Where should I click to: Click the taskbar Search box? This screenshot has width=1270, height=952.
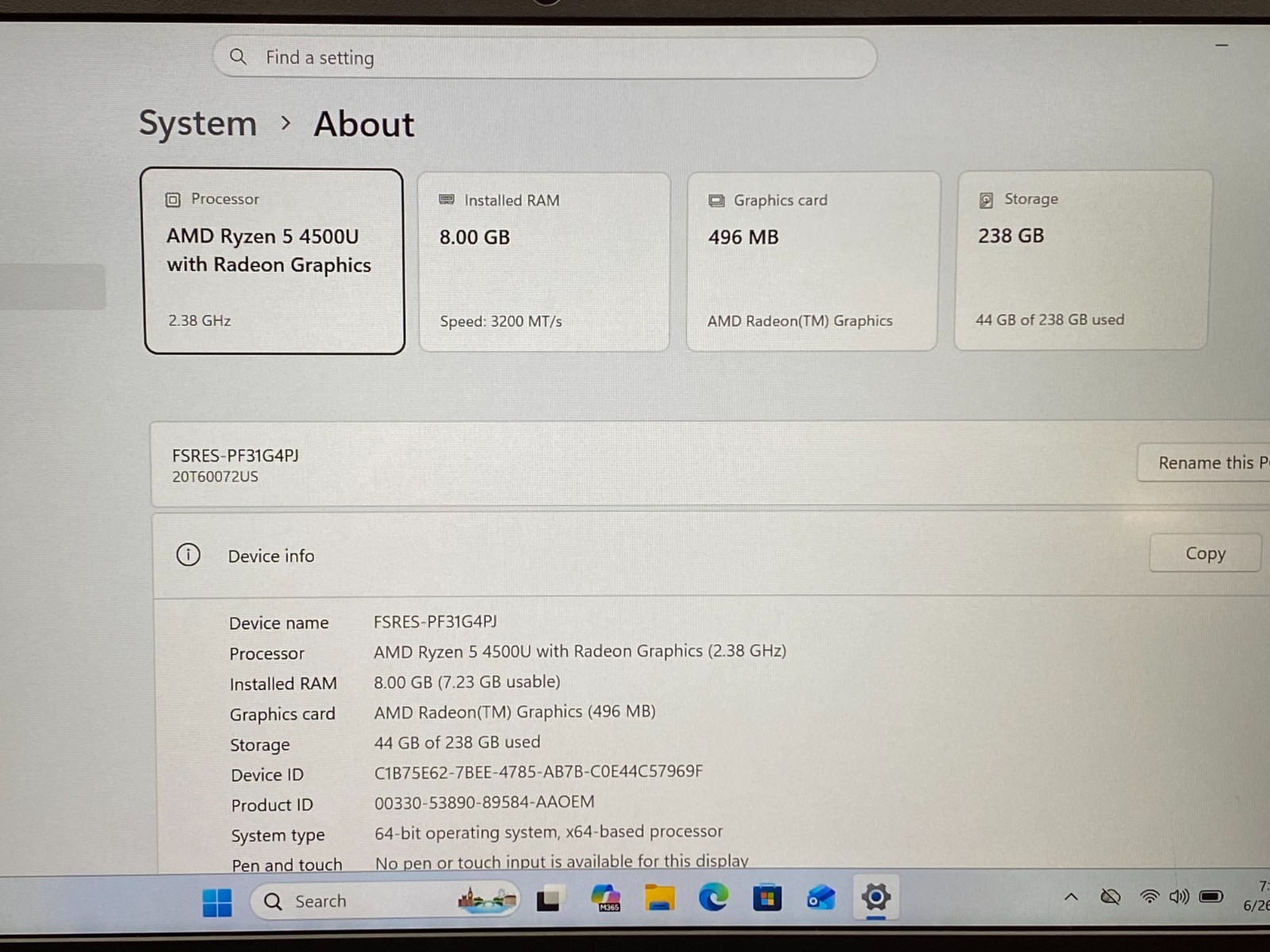(385, 900)
